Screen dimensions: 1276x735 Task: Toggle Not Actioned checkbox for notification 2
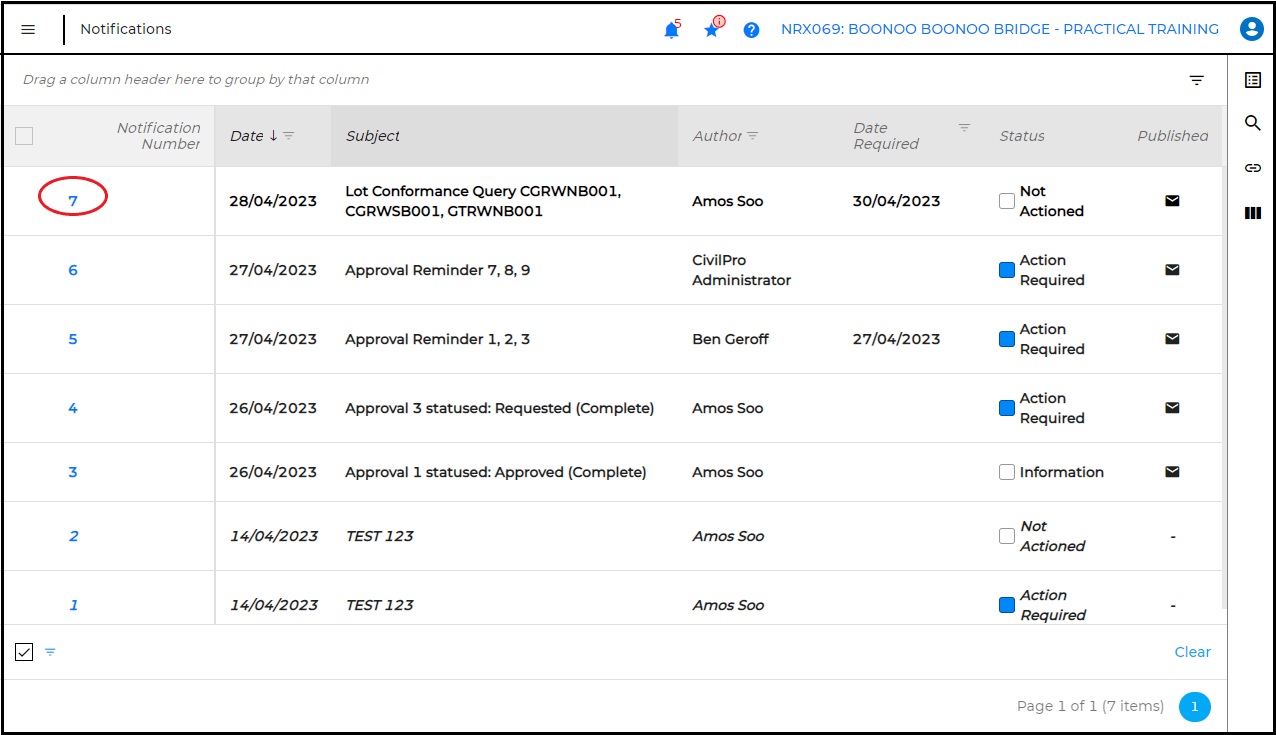click(x=1007, y=536)
